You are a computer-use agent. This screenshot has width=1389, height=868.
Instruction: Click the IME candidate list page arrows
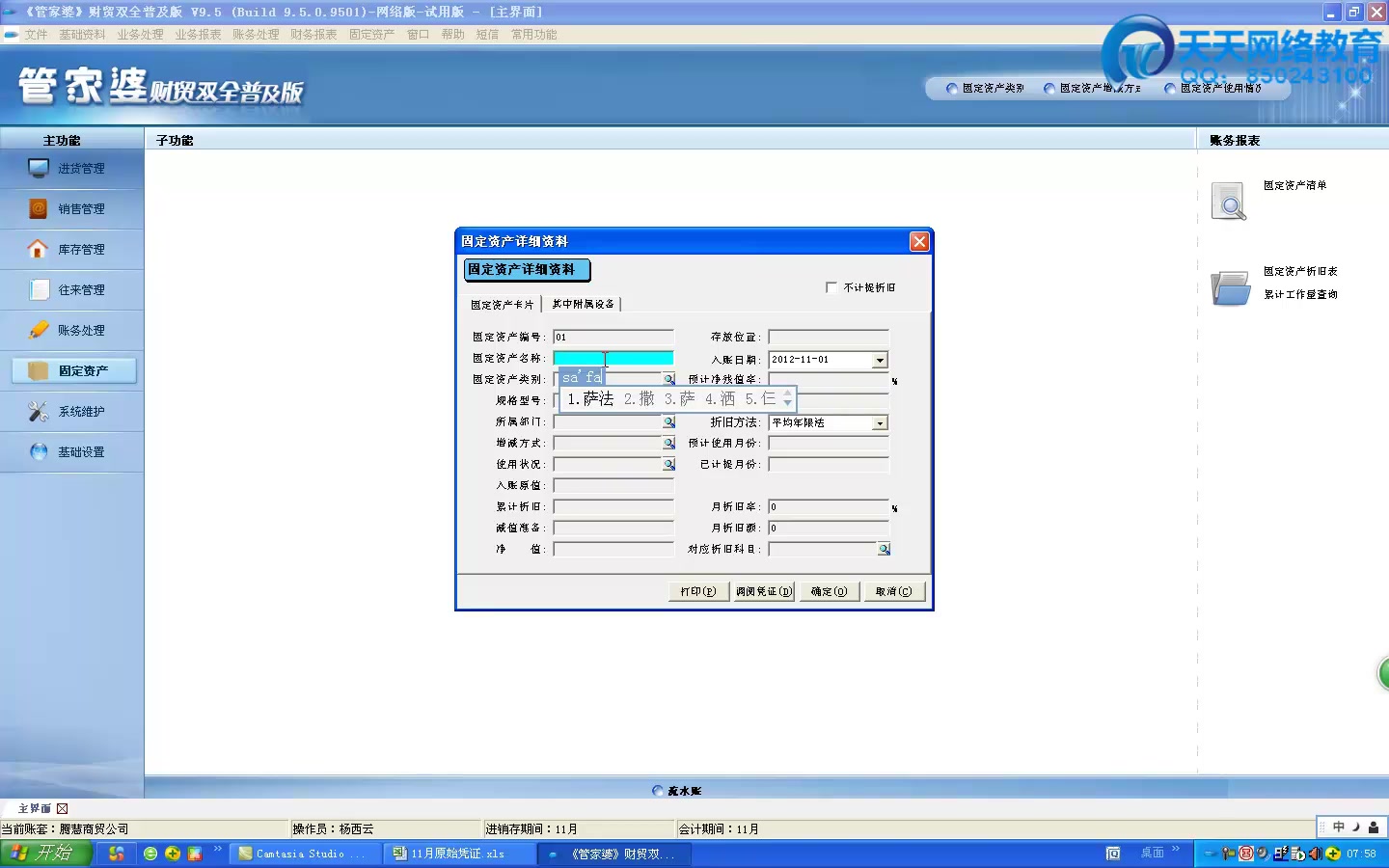coord(787,397)
